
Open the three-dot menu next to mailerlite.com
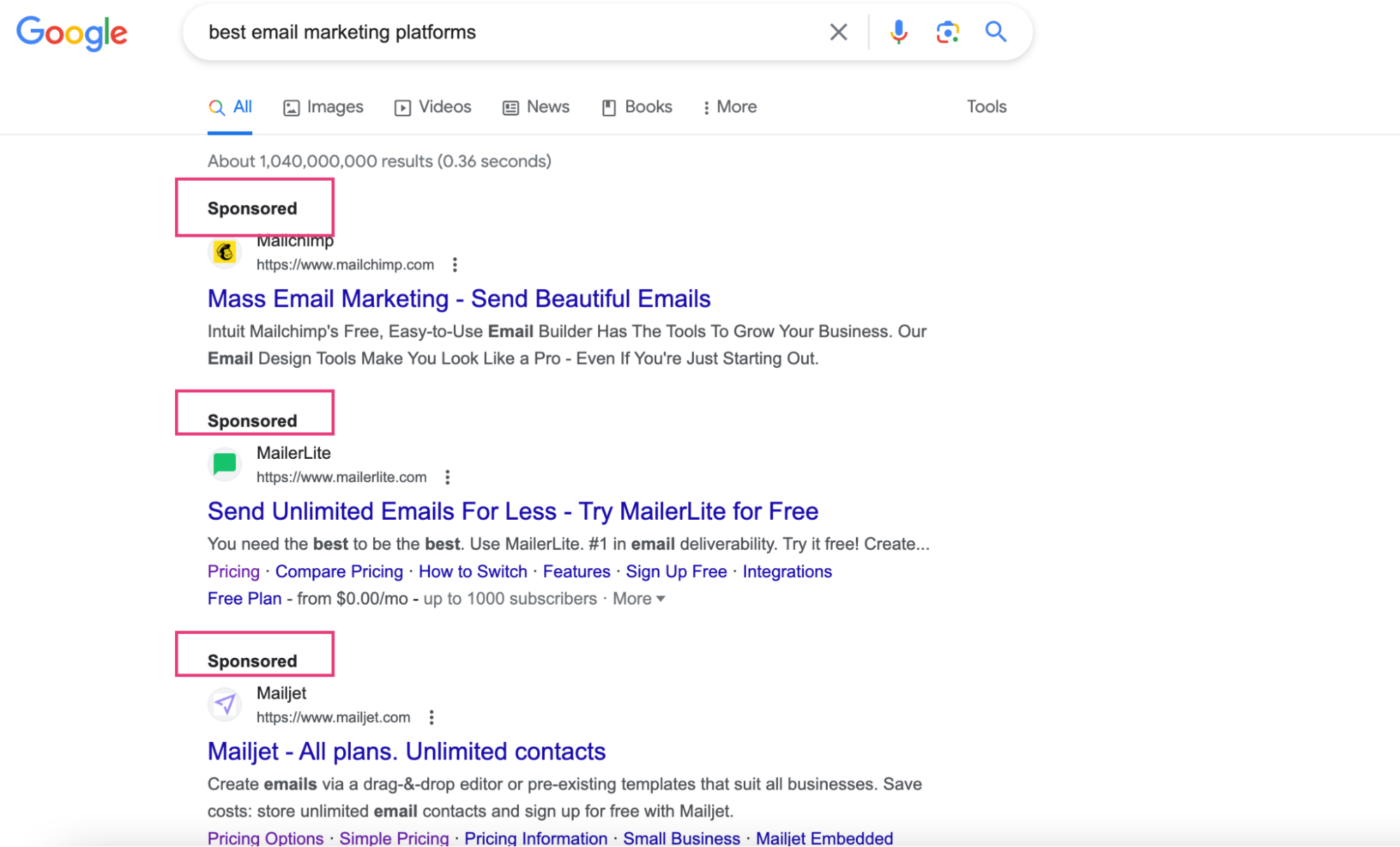tap(448, 477)
